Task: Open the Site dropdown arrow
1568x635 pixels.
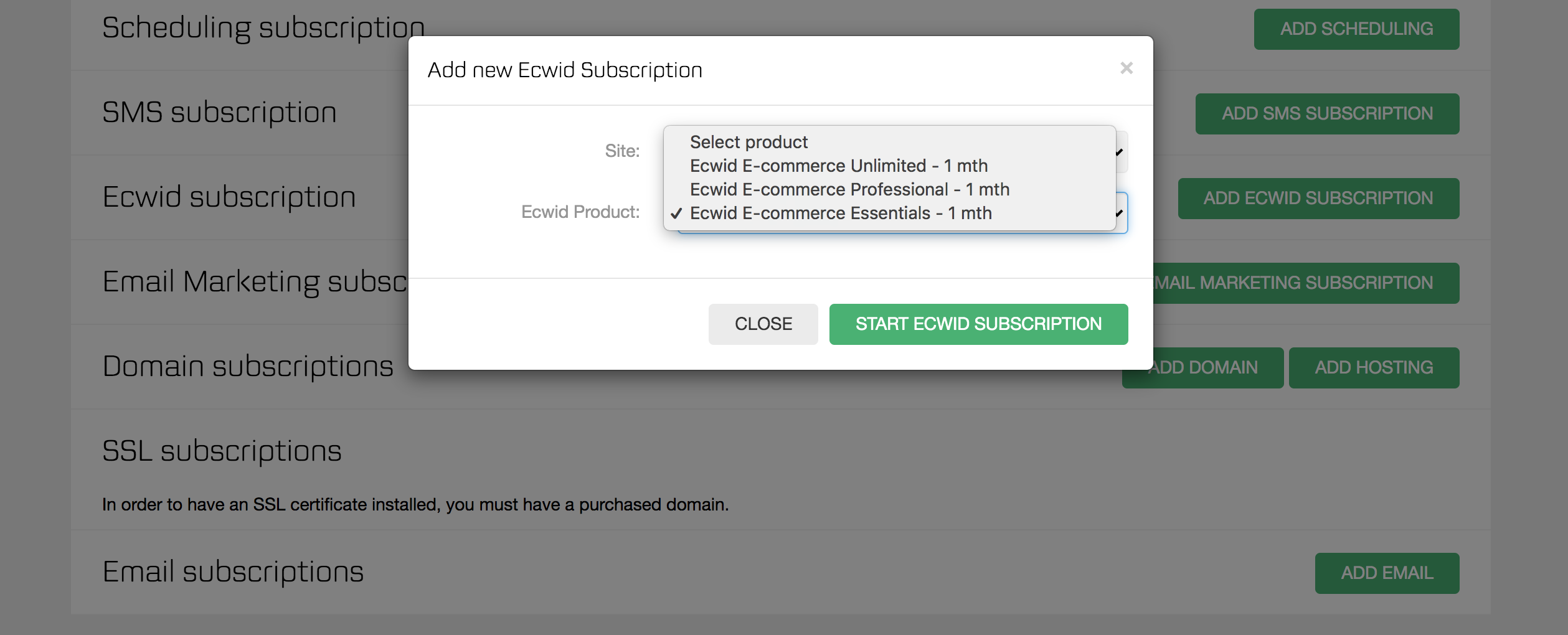Action: coord(1120,152)
